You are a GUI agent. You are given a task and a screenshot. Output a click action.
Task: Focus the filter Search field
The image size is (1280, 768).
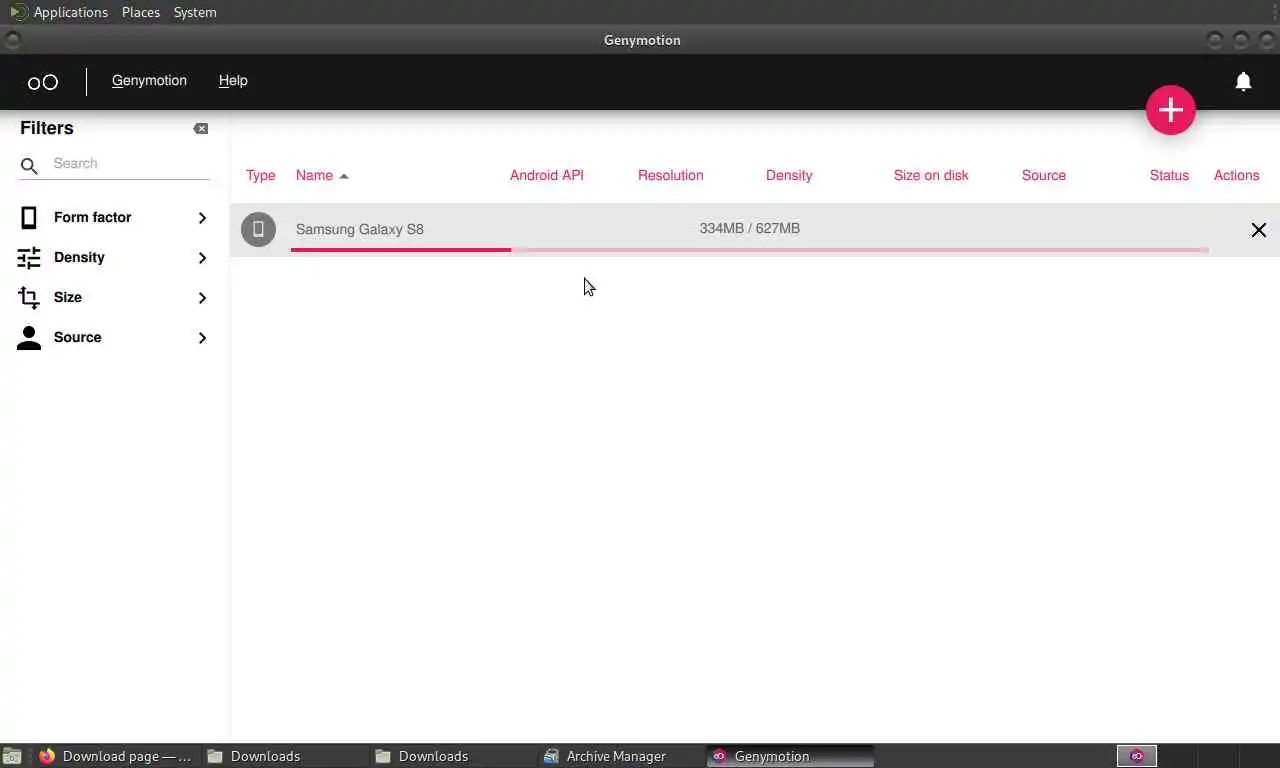click(130, 164)
